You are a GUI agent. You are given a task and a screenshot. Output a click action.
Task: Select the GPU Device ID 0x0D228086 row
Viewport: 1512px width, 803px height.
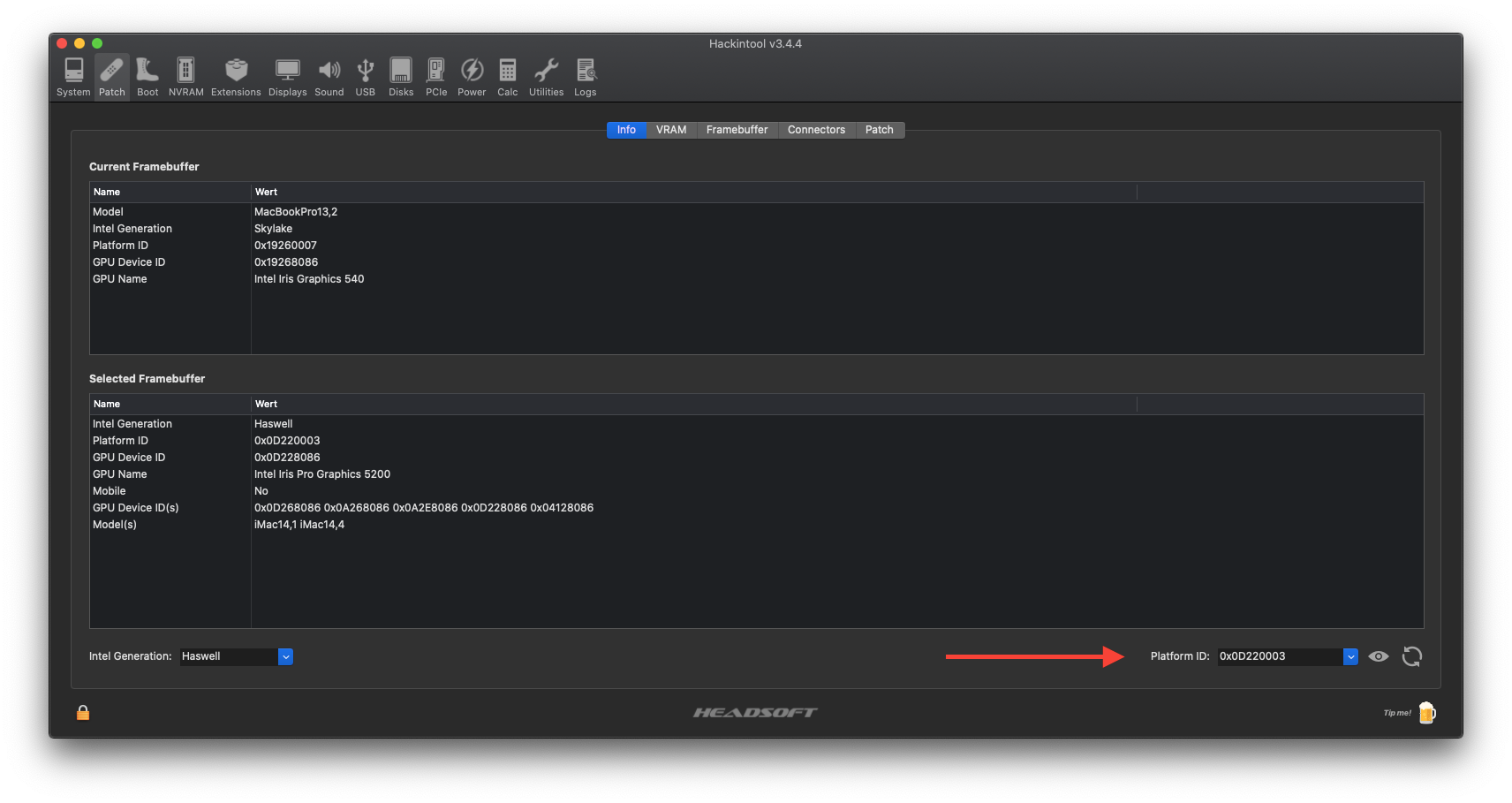(756, 458)
